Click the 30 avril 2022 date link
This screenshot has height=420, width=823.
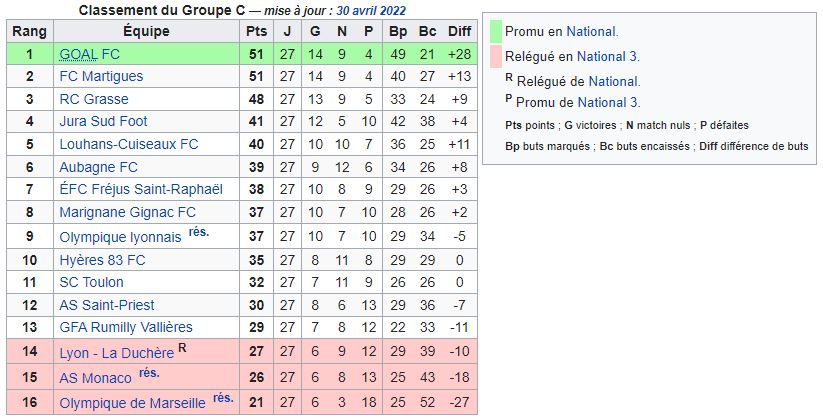coord(371,10)
